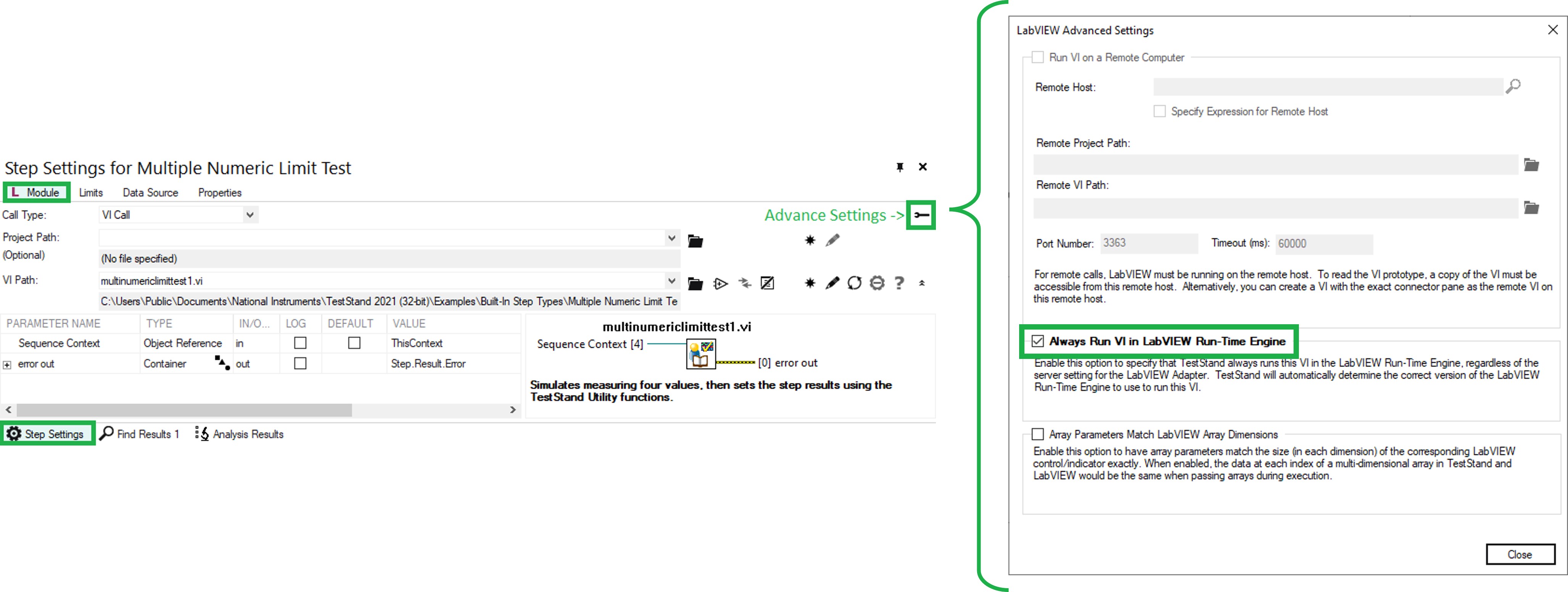The image size is (1568, 592).
Task: Click the edit VI pencil icon in the VI Path row
Action: click(832, 283)
